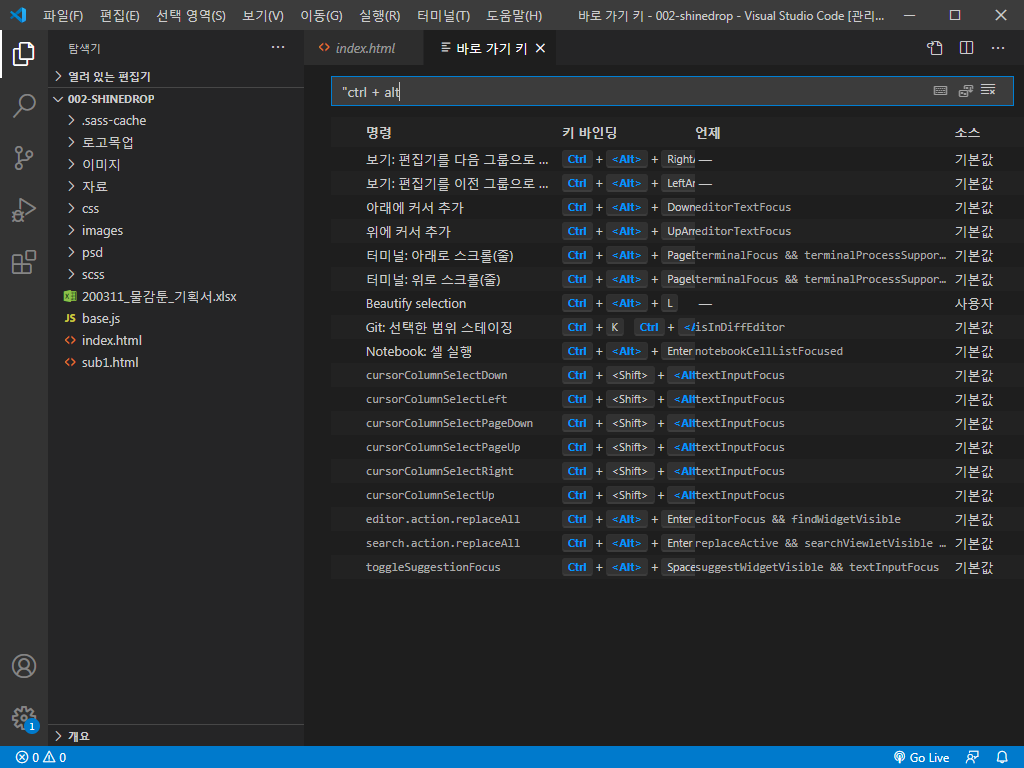The height and width of the screenshot is (768, 1024).
Task: Click the 소스 column header
Action: 967,133
